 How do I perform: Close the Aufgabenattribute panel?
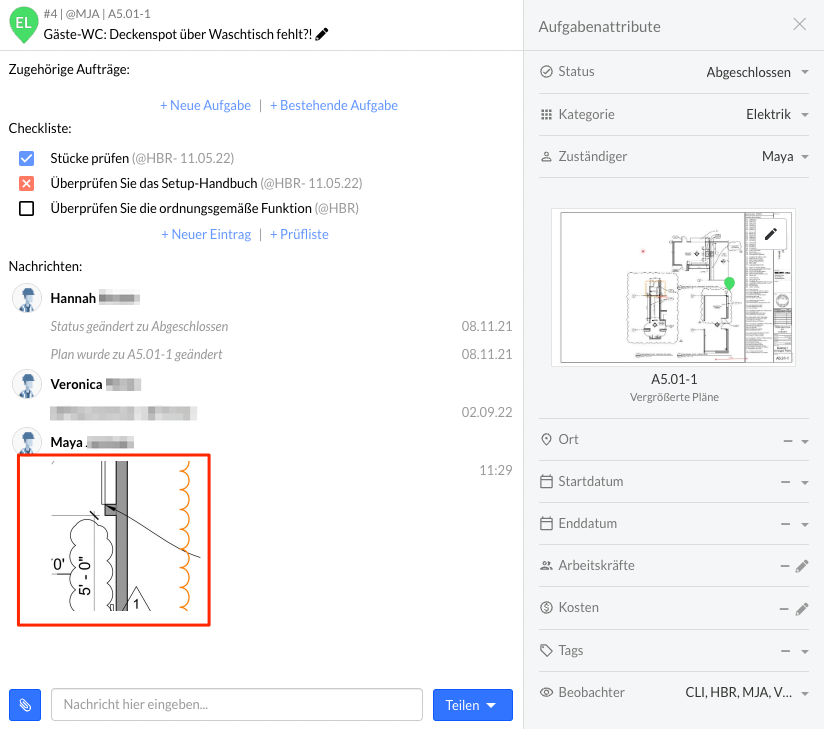[799, 24]
